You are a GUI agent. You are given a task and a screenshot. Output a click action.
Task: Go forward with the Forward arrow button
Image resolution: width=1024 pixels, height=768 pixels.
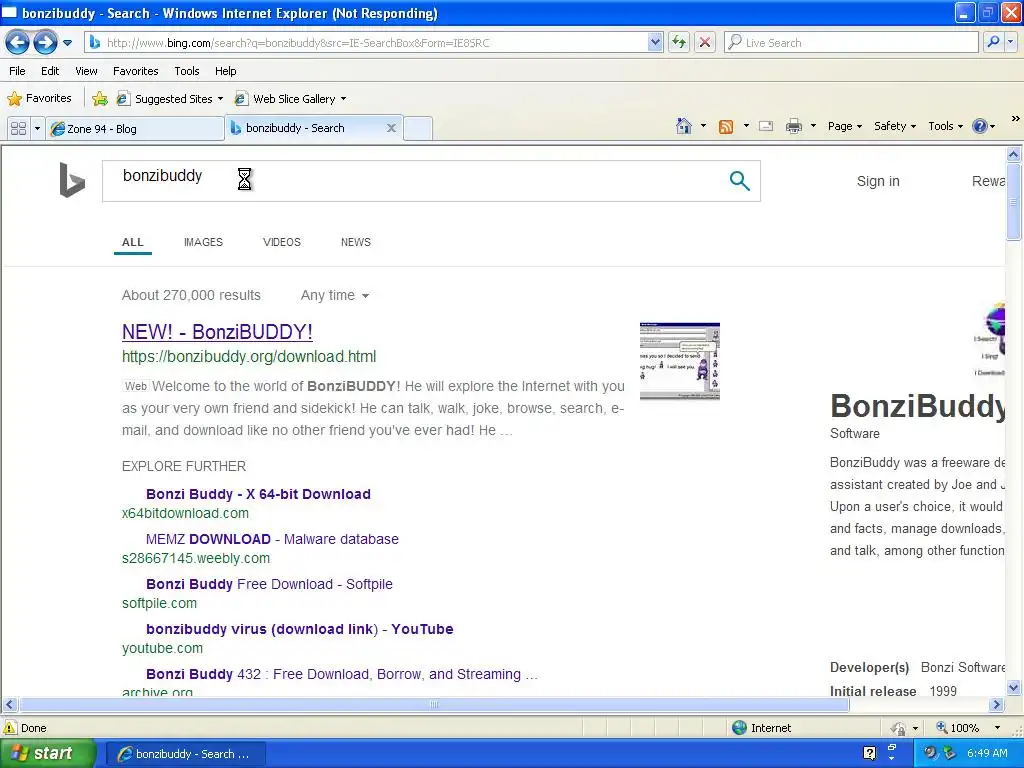[x=45, y=43]
